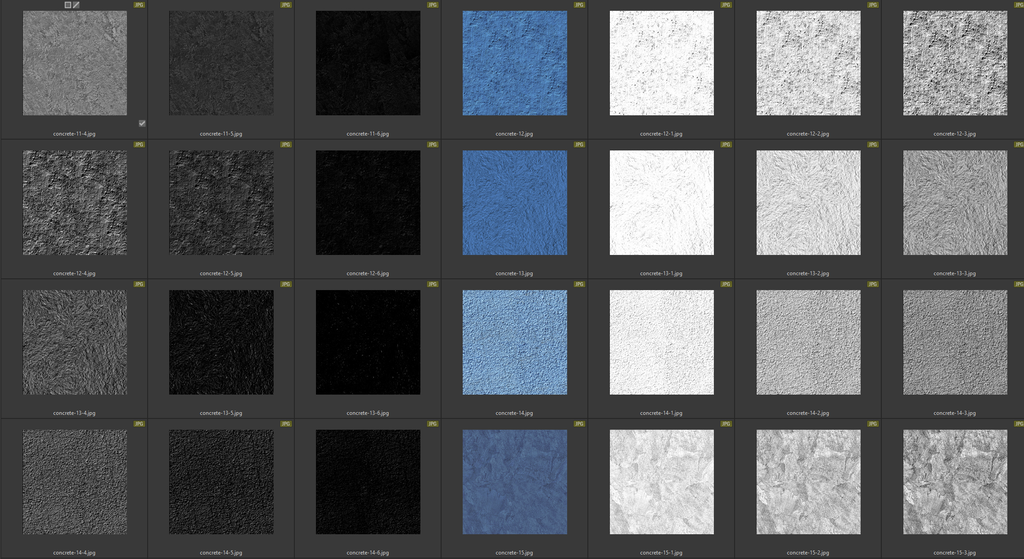The width and height of the screenshot is (1024, 559).
Task: Select the concrete-12-4.jpg embossed thumbnail
Action: (75, 203)
